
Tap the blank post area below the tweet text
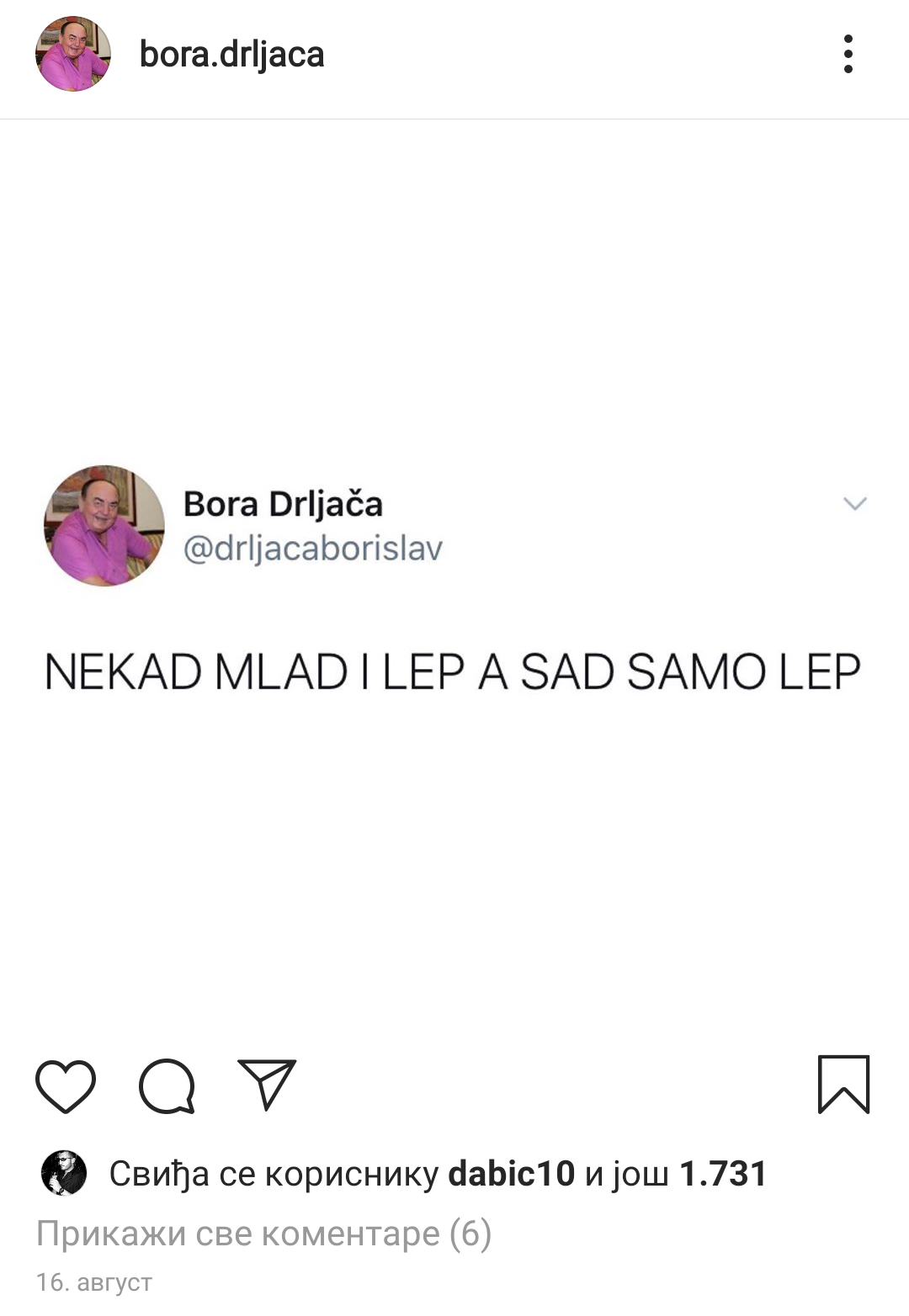click(x=454, y=867)
